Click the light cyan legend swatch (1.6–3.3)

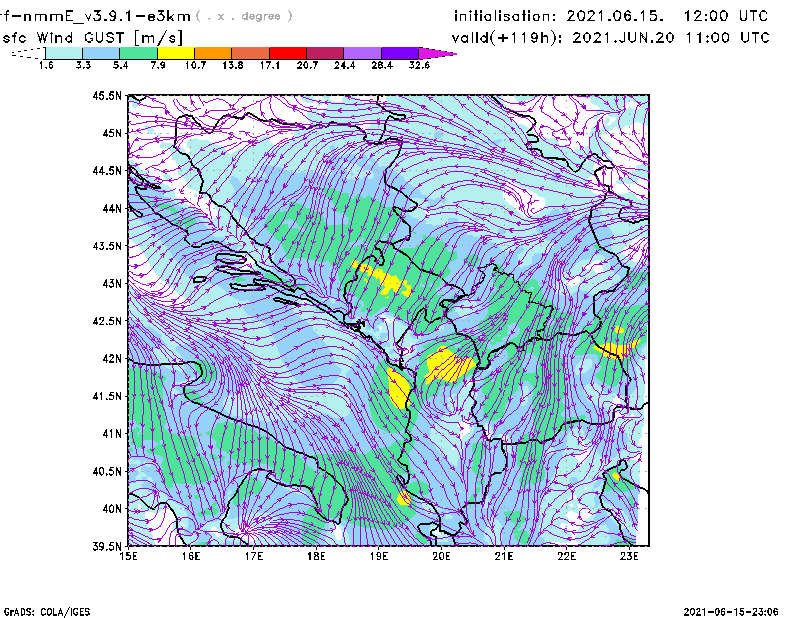click(64, 53)
